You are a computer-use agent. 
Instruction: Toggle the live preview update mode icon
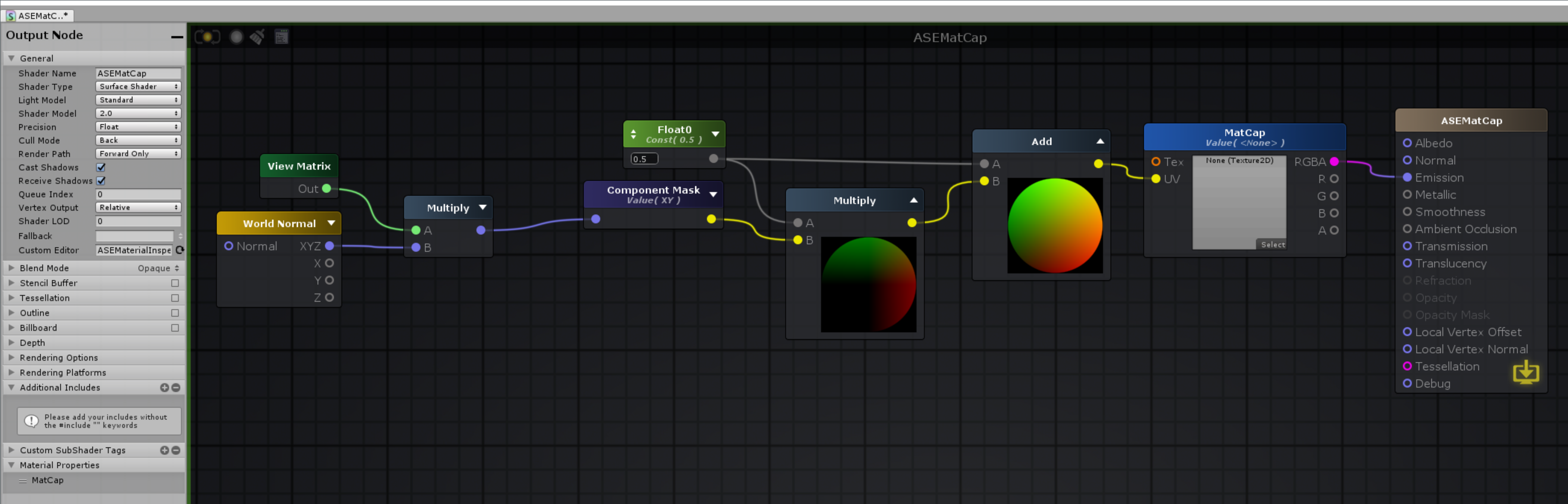pyautogui.click(x=207, y=36)
